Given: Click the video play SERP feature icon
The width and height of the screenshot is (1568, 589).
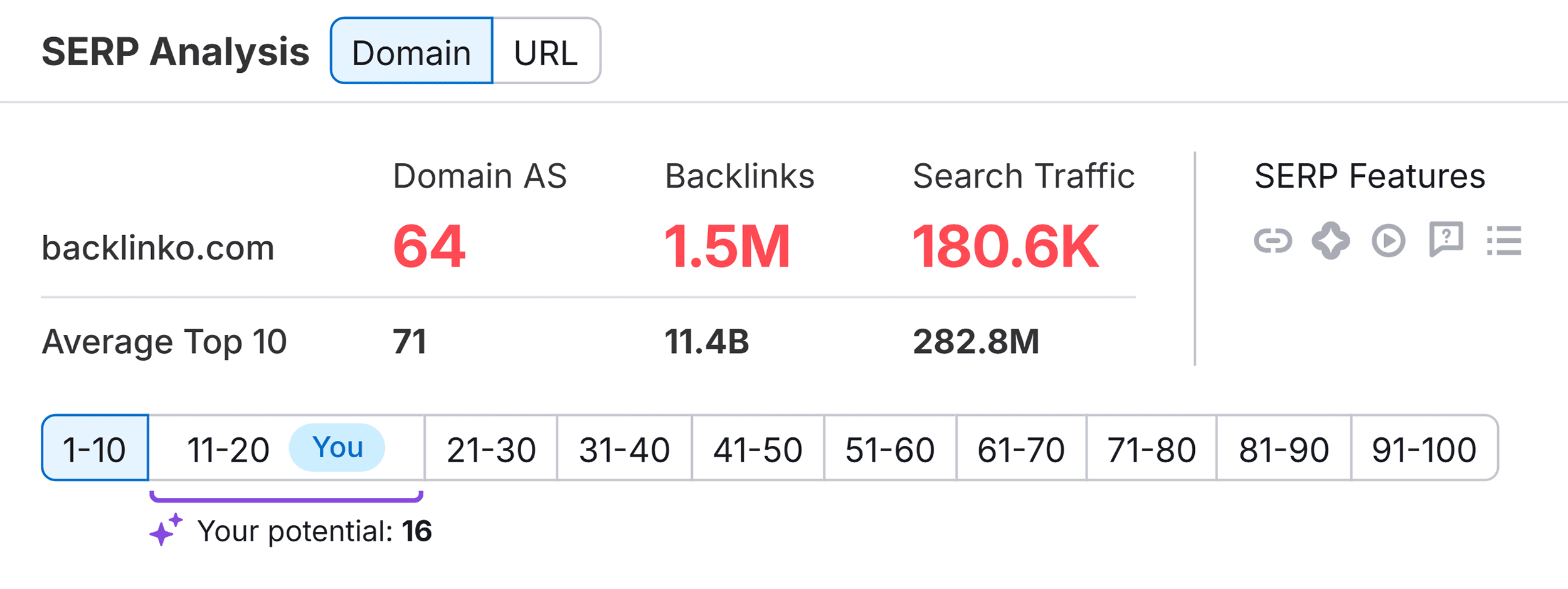Looking at the screenshot, I should click(1388, 240).
